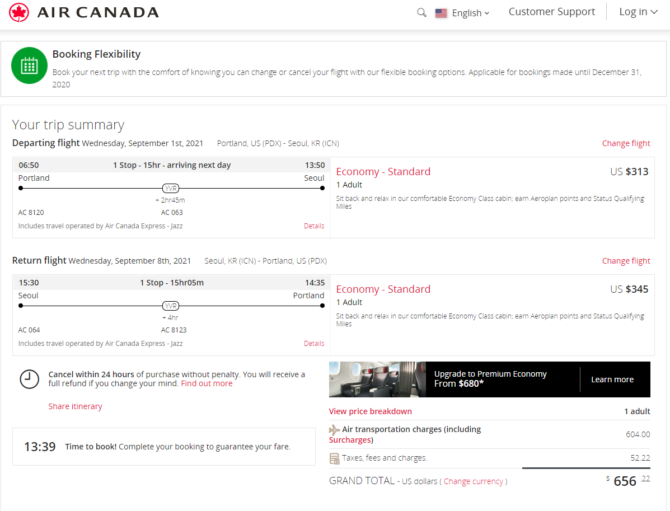Open the search magnifier icon
Viewport: 670px width, 511px height.
[x=421, y=12]
